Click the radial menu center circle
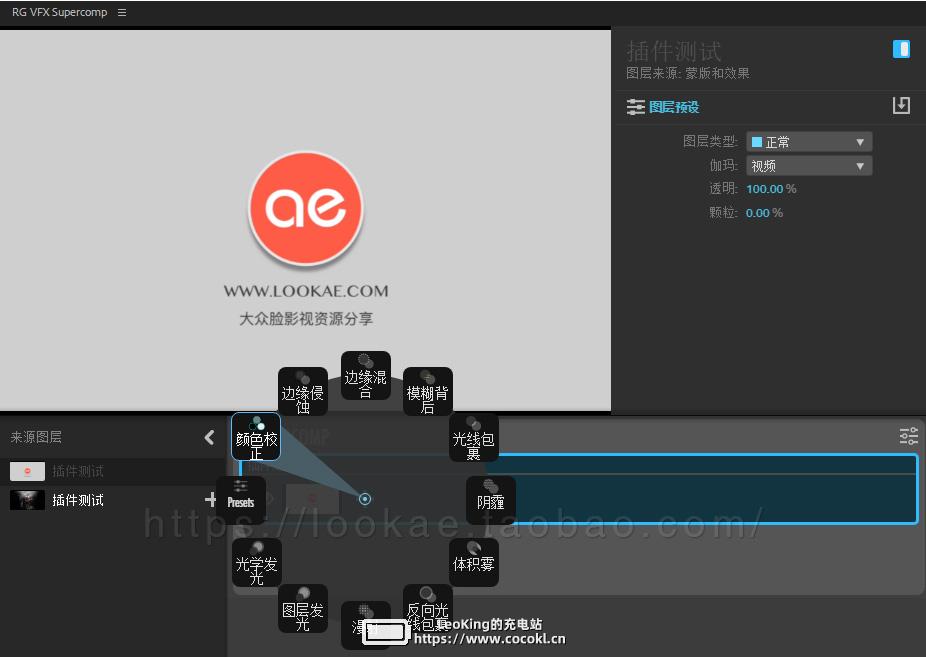The image size is (926, 657). [x=365, y=499]
